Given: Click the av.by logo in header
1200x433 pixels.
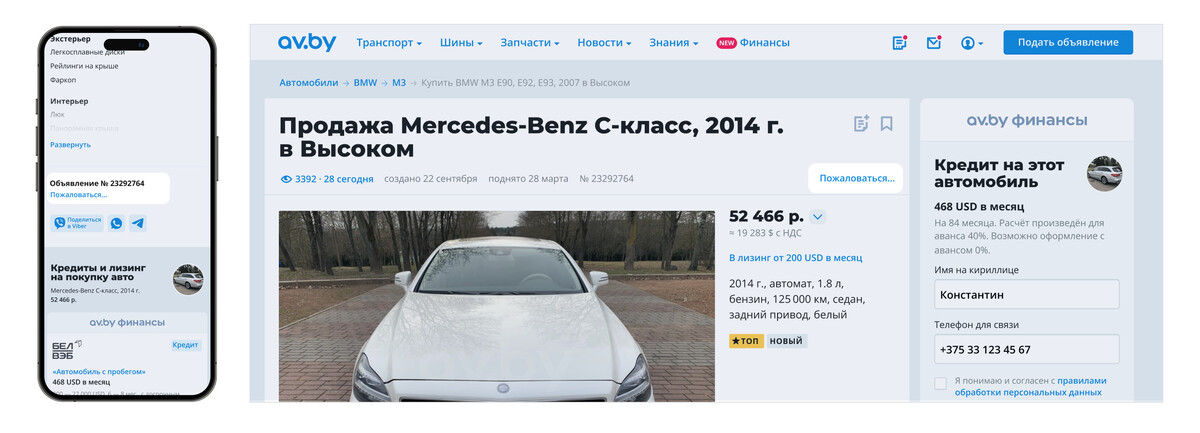Looking at the screenshot, I should [x=307, y=42].
